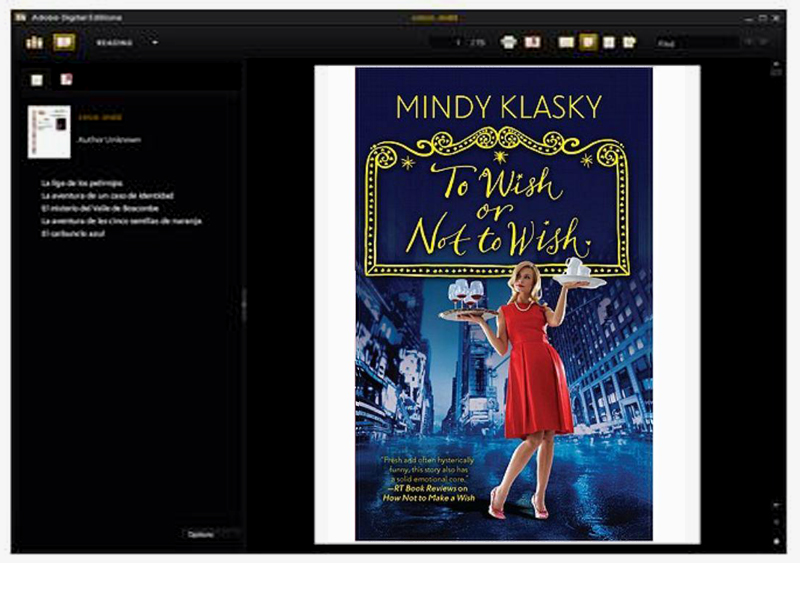The height and width of the screenshot is (600, 800).
Task: Click the page number input field
Action: (447, 43)
